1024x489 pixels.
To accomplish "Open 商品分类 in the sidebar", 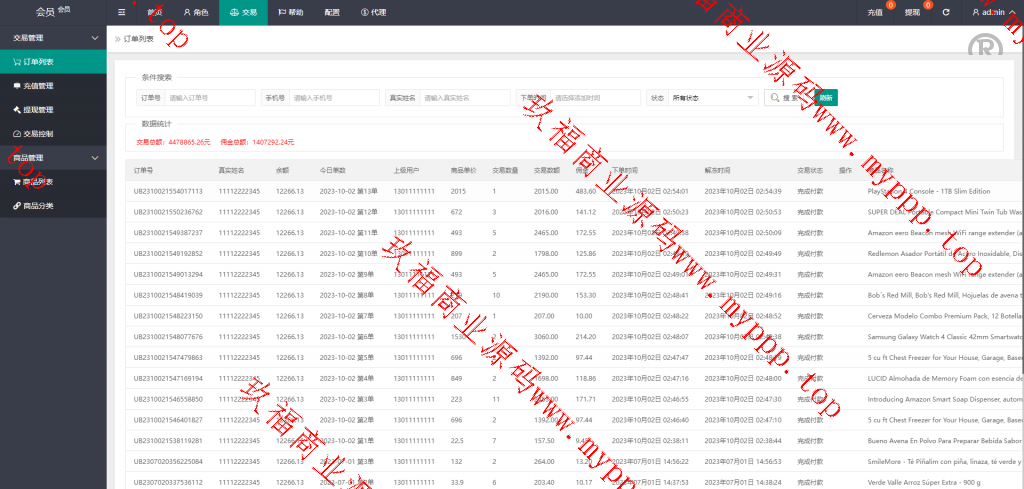I will point(38,206).
